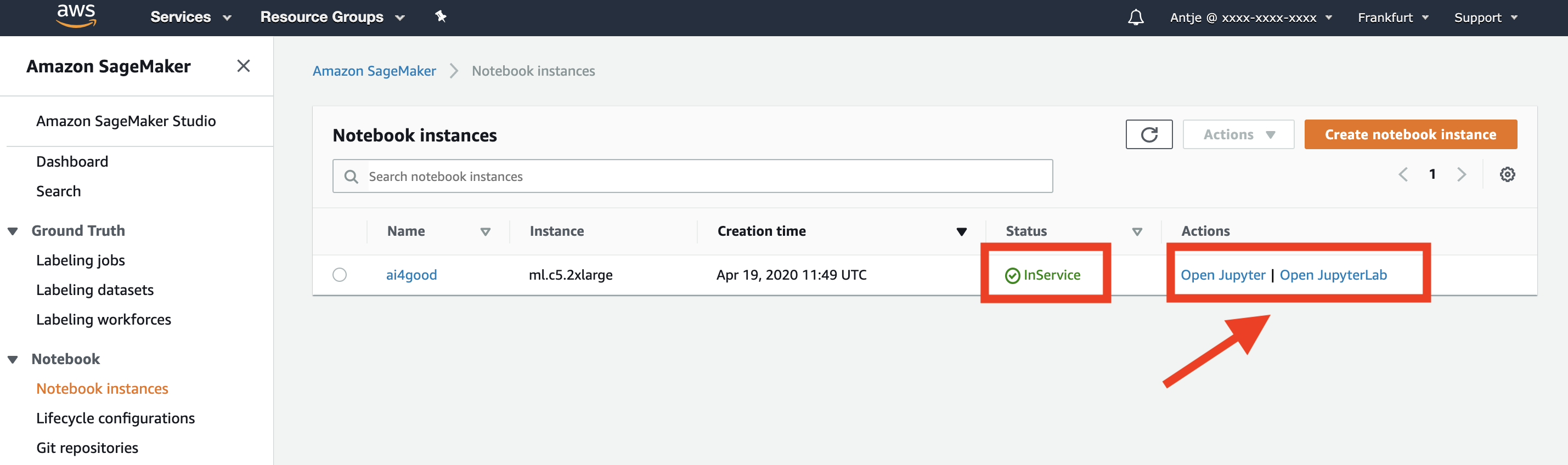Collapse the Ground Truth section

[13, 231]
